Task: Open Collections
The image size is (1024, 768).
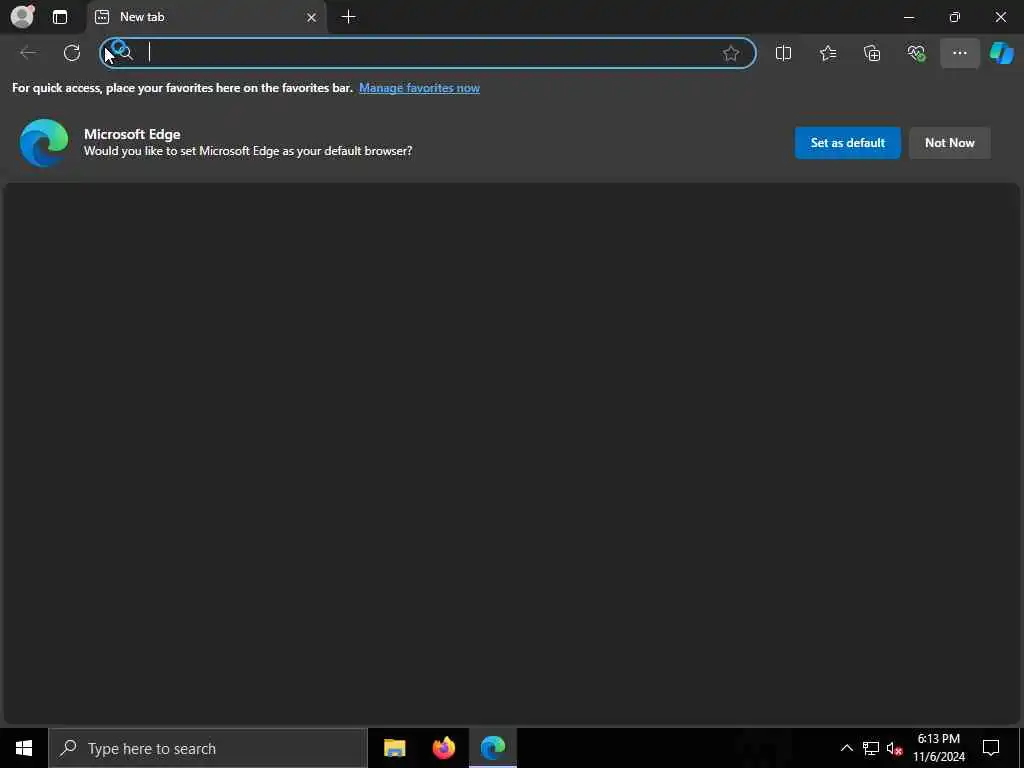Action: click(x=872, y=53)
